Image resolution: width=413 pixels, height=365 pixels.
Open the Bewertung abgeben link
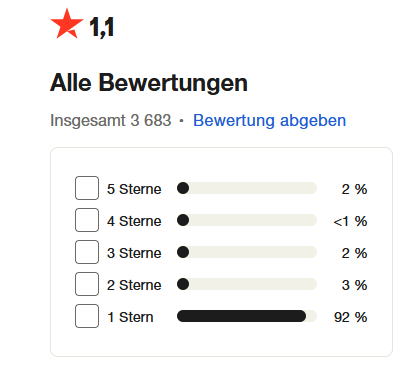click(x=269, y=120)
